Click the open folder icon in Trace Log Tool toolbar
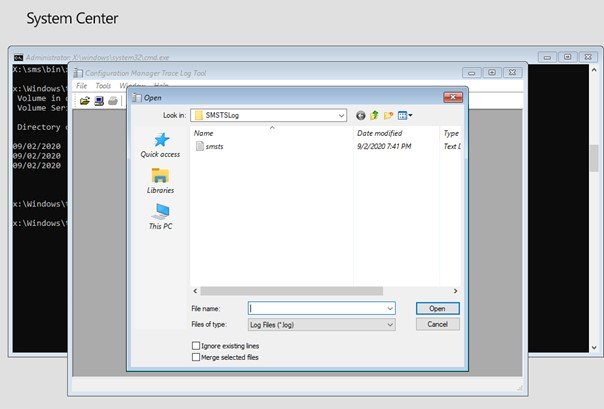 coord(84,101)
